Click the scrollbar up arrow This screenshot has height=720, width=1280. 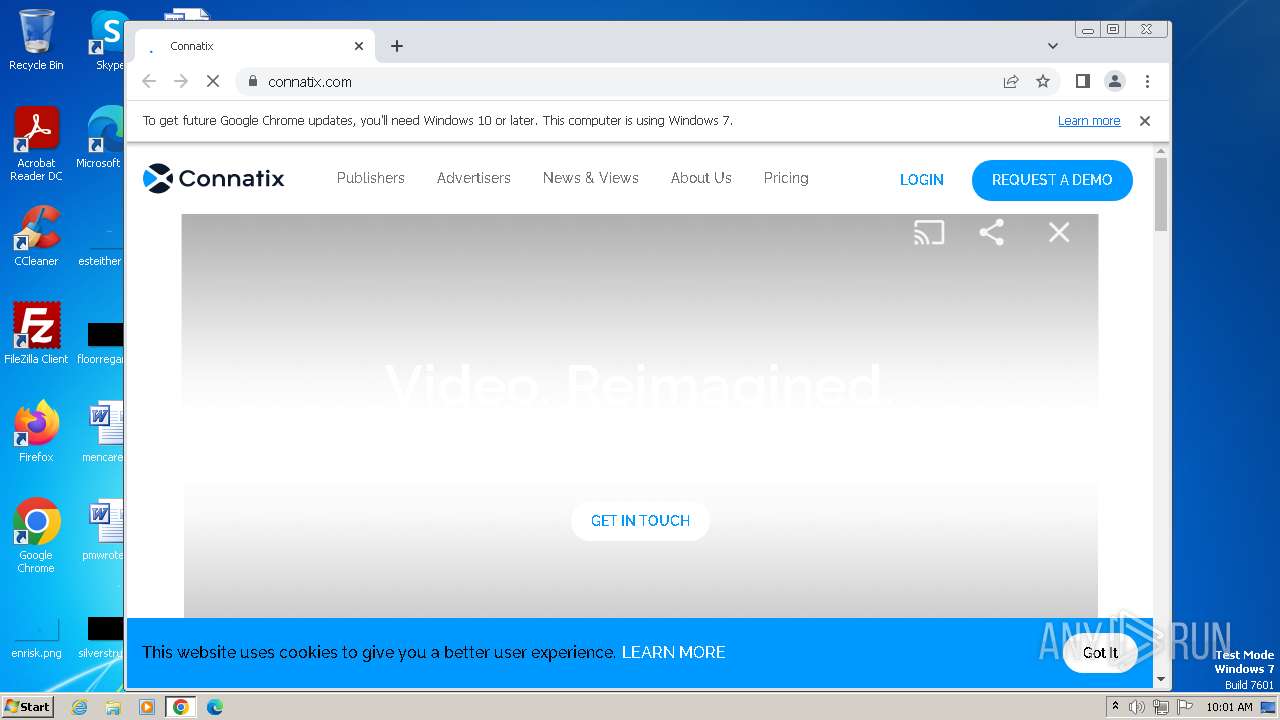click(x=1161, y=151)
